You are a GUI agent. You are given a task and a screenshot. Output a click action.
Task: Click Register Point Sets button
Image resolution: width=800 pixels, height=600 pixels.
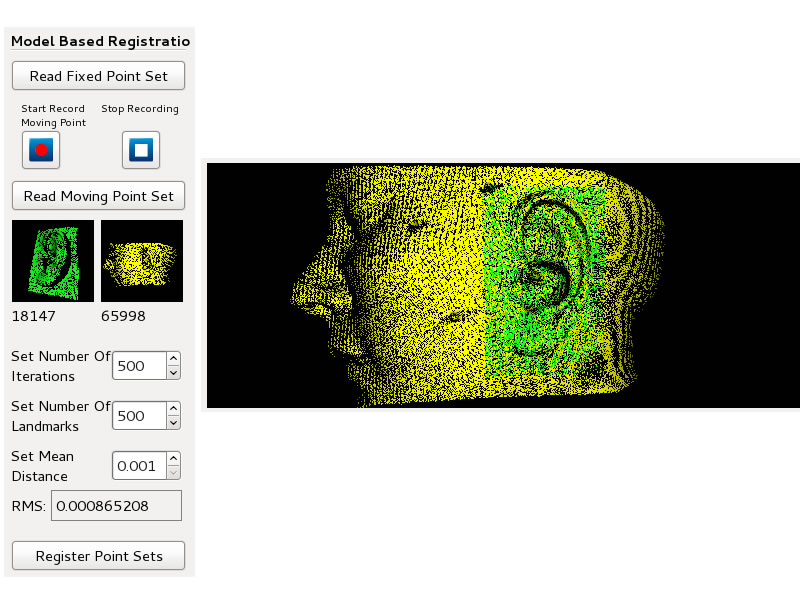pyautogui.click(x=98, y=556)
